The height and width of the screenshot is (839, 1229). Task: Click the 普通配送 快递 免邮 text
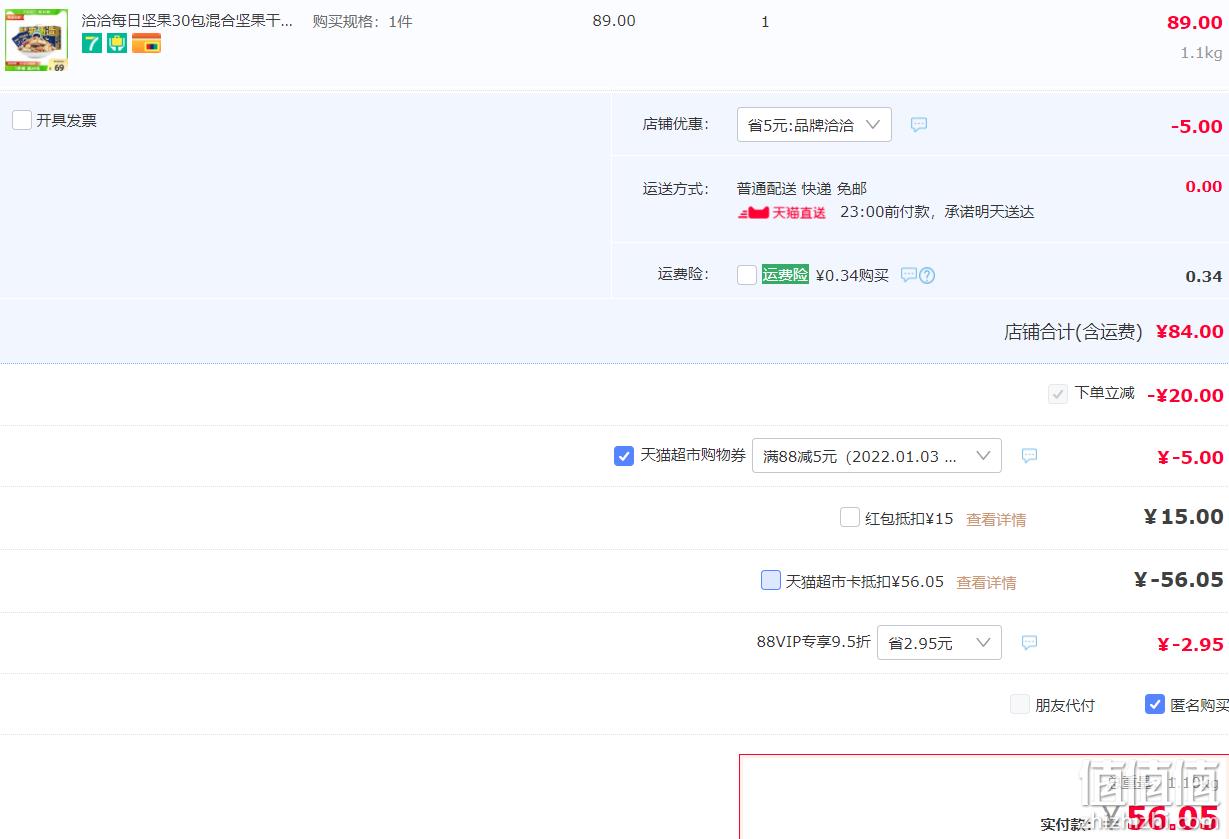click(802, 188)
